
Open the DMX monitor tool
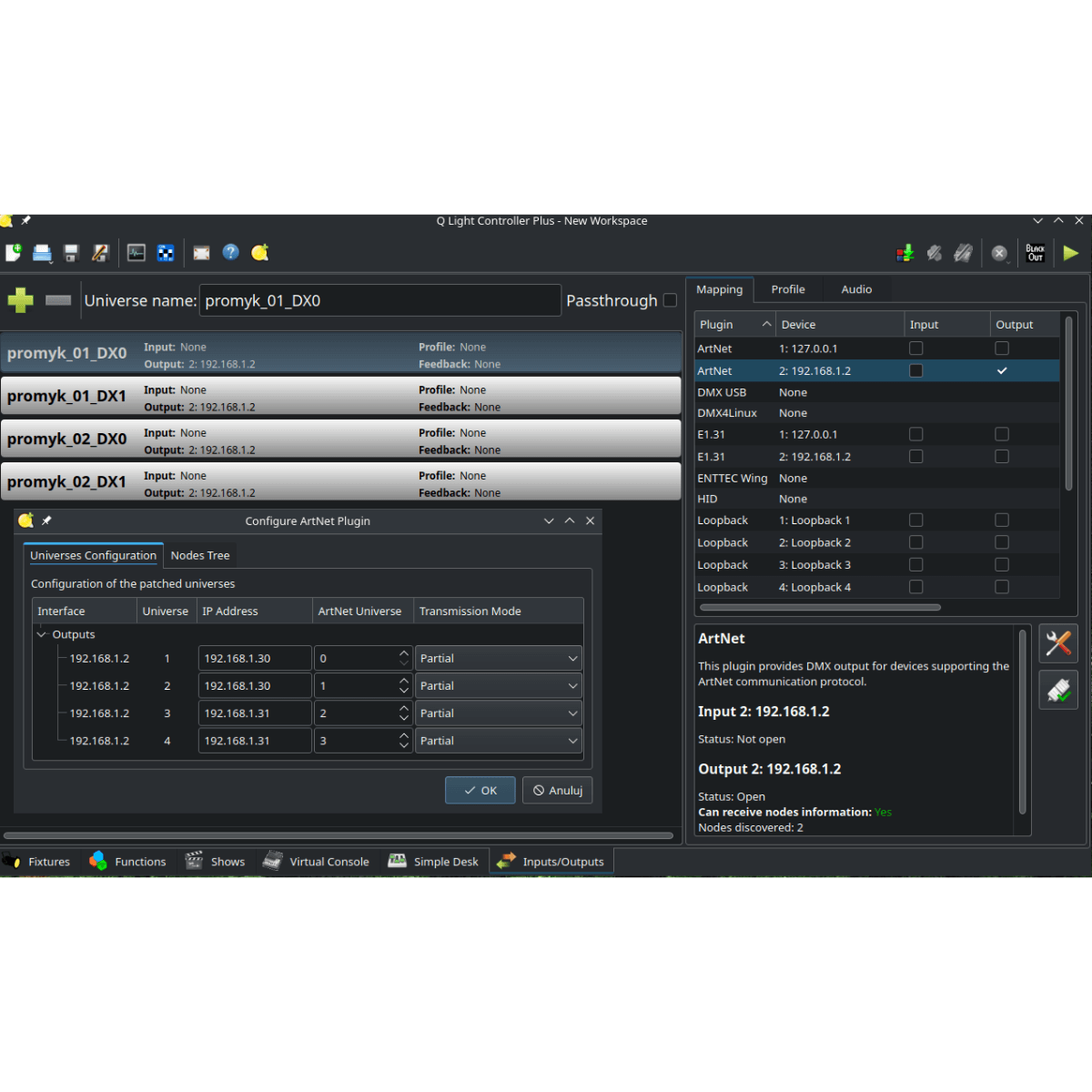(136, 253)
